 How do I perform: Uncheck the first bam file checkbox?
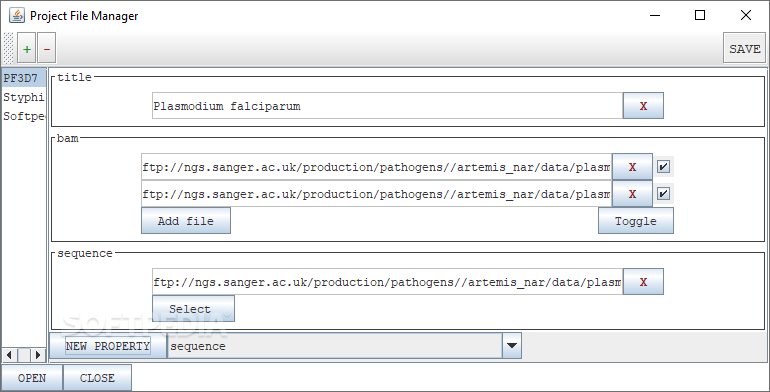tap(663, 167)
